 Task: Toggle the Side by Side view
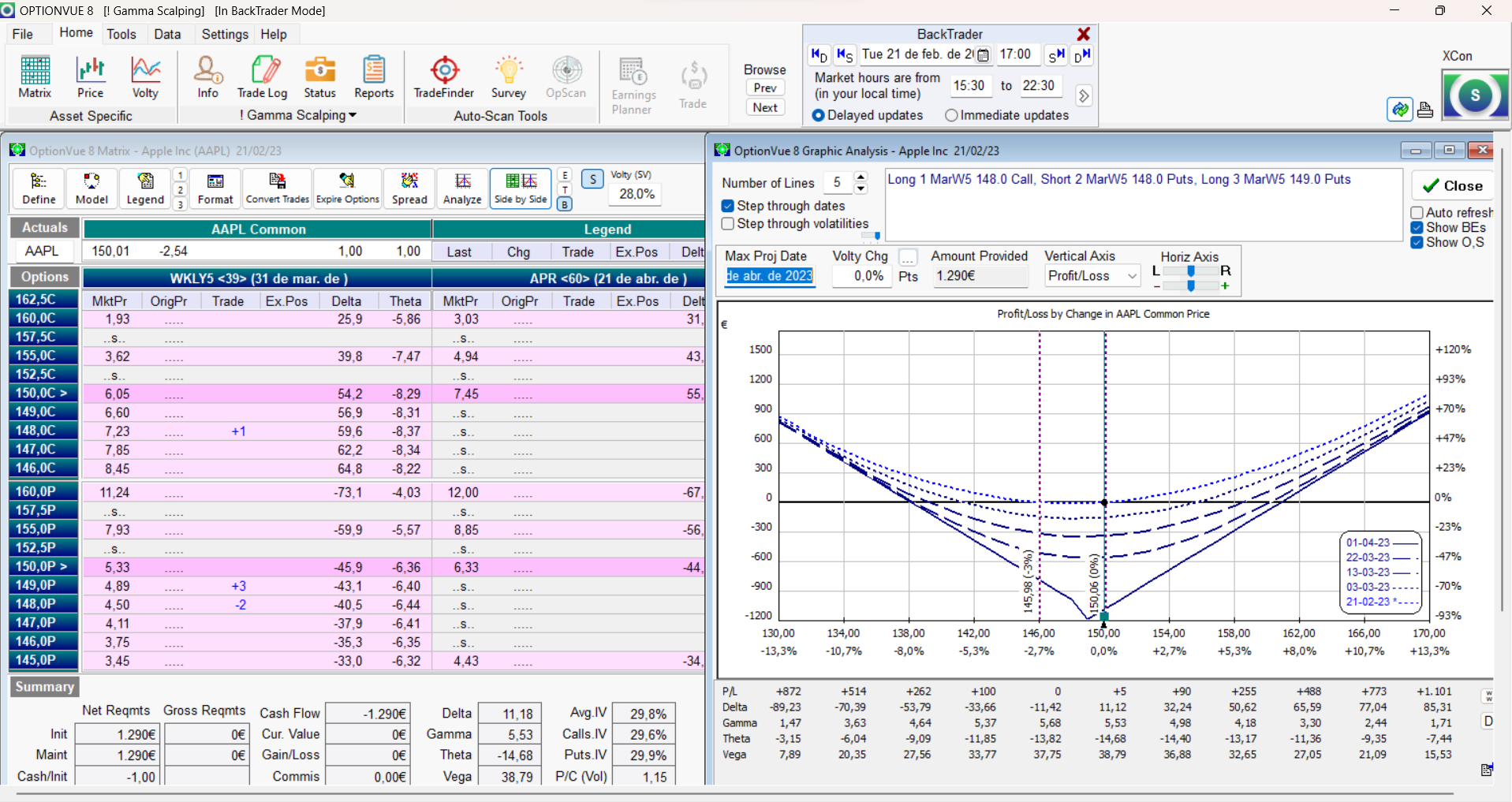click(521, 188)
